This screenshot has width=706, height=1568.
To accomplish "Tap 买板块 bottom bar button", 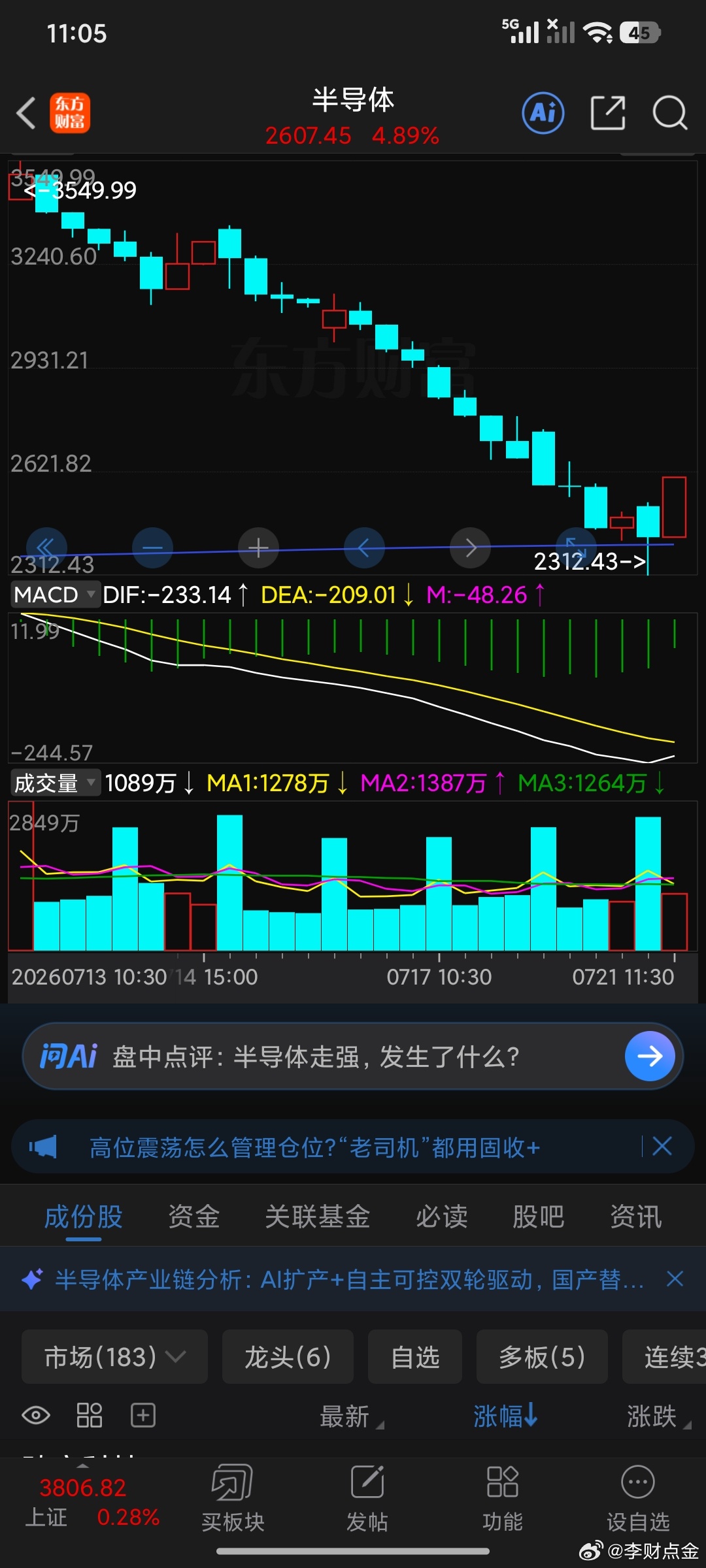I will pyautogui.click(x=233, y=1499).
